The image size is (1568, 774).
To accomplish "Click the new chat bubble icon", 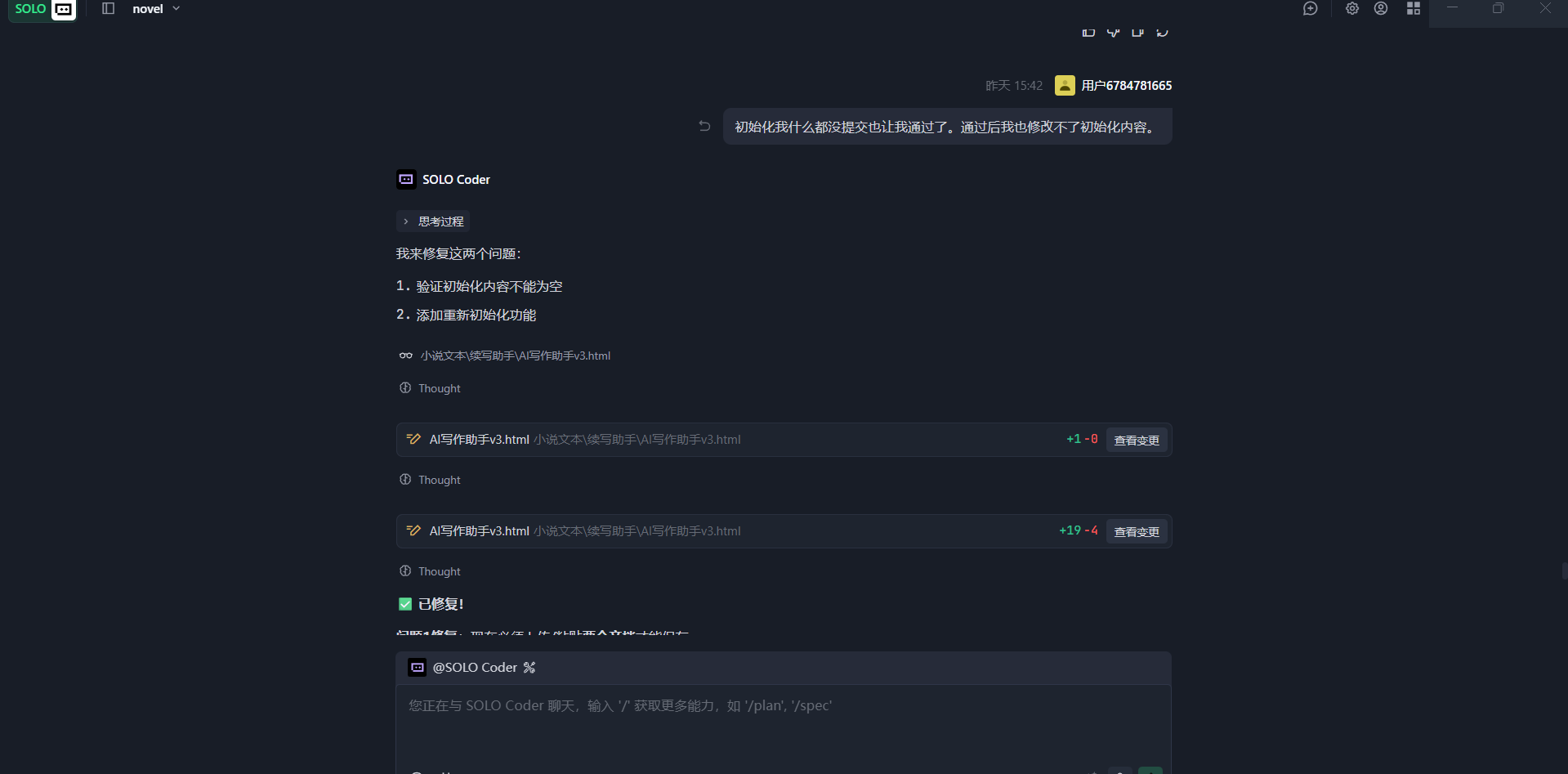I will [x=1310, y=9].
